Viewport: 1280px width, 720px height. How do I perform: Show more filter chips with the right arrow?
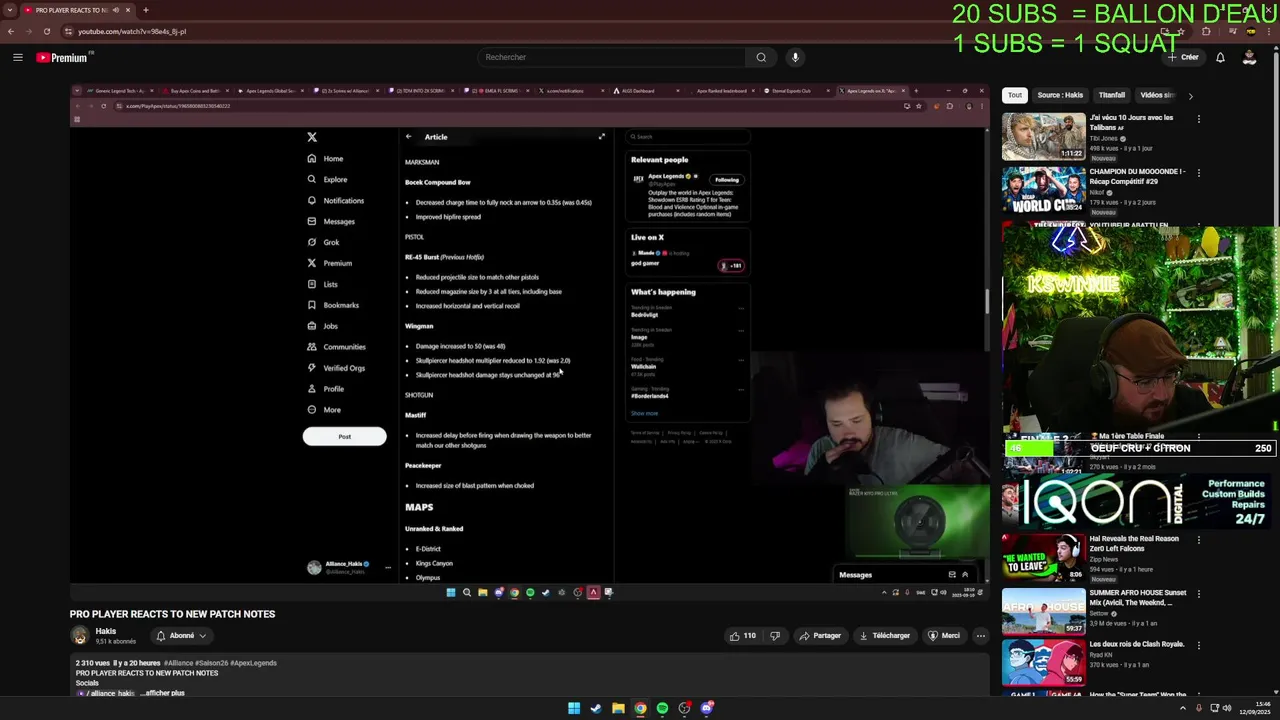click(x=1190, y=96)
